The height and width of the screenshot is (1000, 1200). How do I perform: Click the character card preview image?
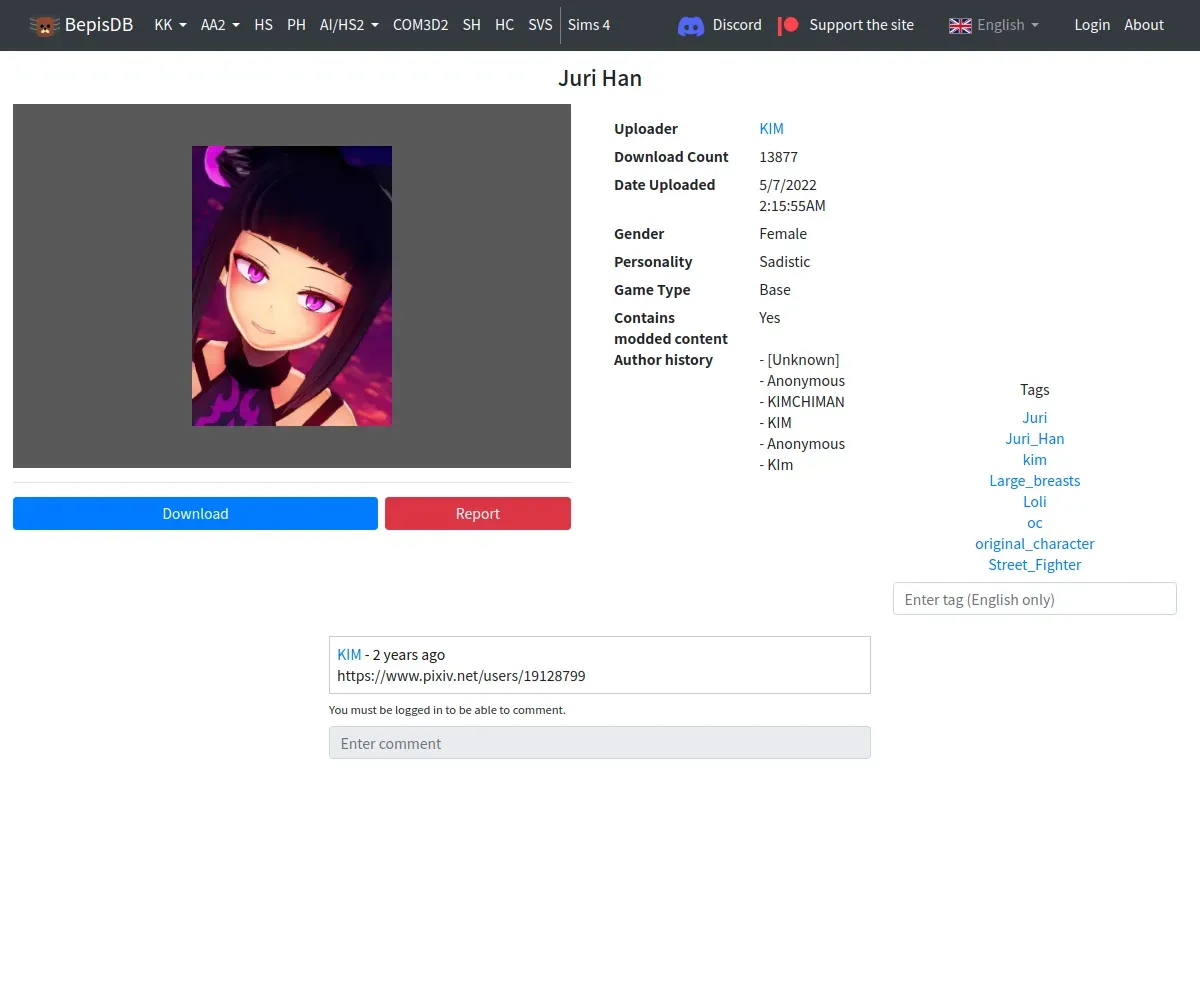[x=292, y=286]
